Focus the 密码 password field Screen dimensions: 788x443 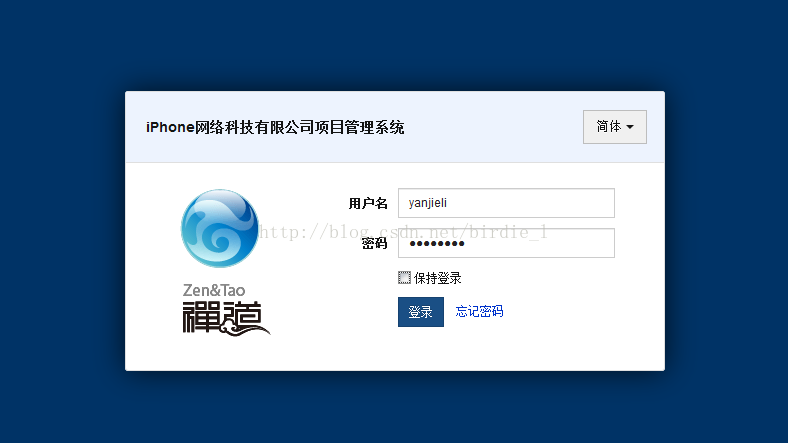coord(506,243)
